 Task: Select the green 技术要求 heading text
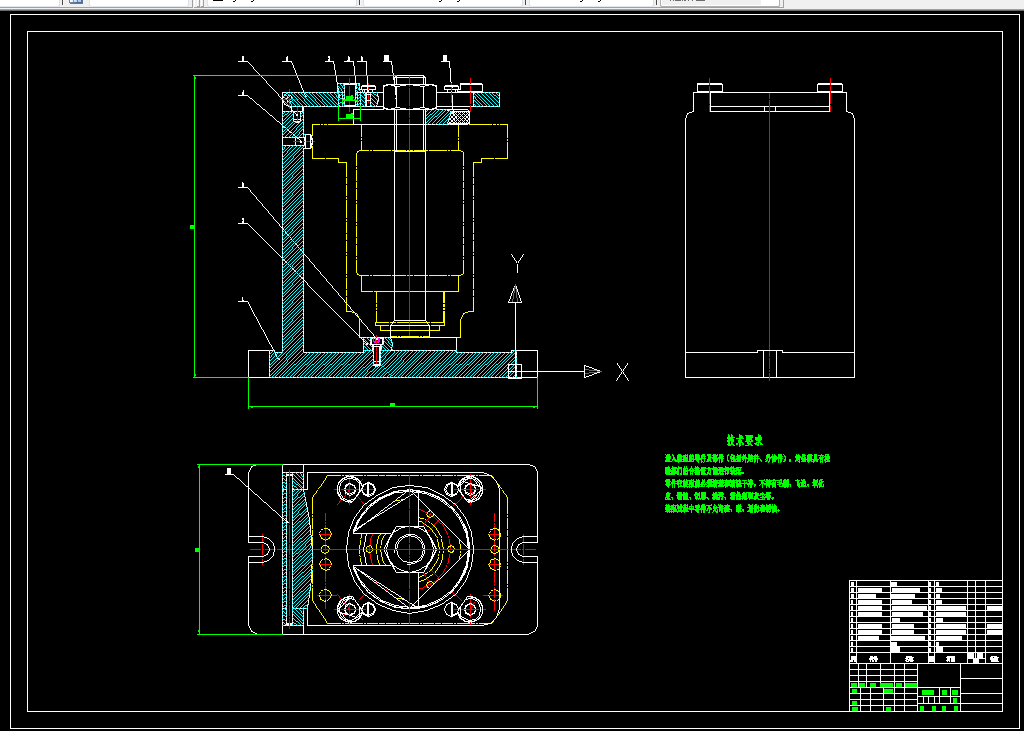click(x=745, y=441)
